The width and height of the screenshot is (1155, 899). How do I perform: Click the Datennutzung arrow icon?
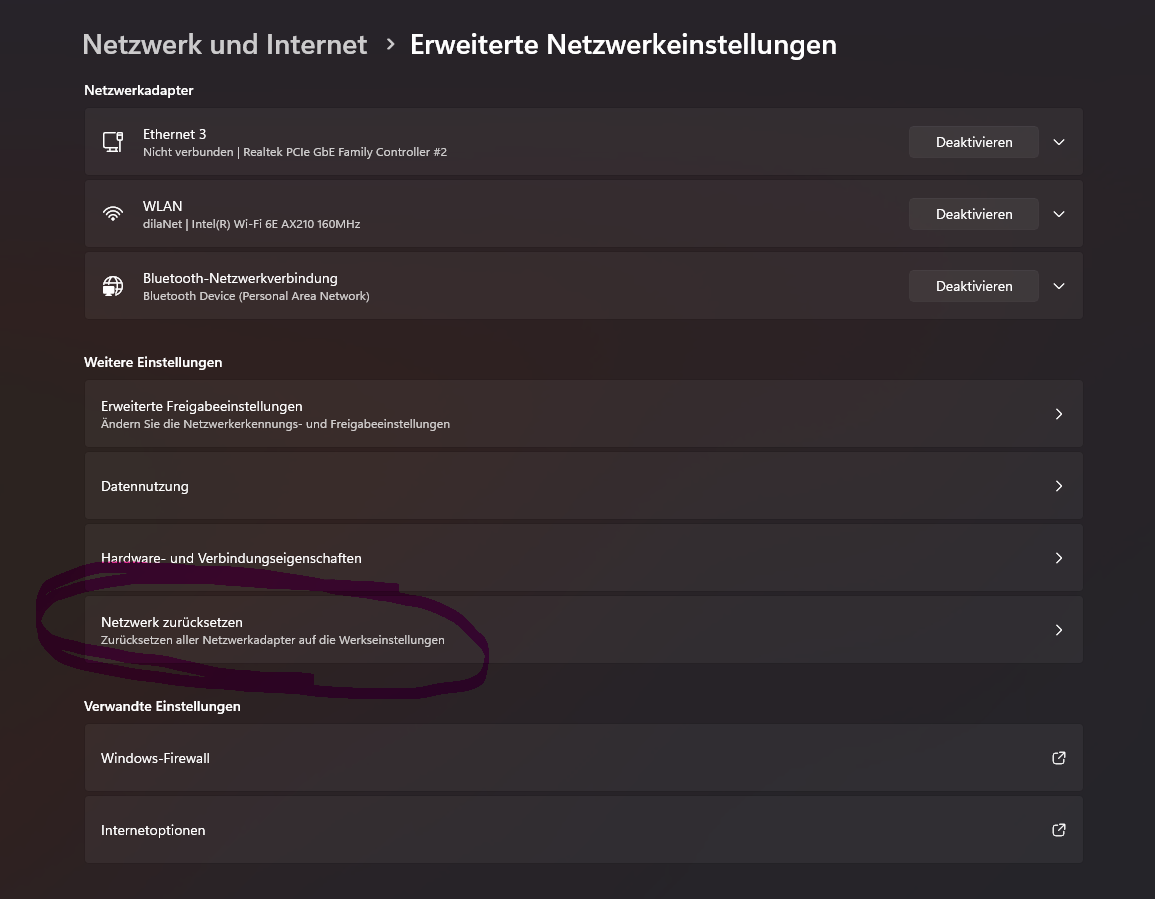(1059, 486)
